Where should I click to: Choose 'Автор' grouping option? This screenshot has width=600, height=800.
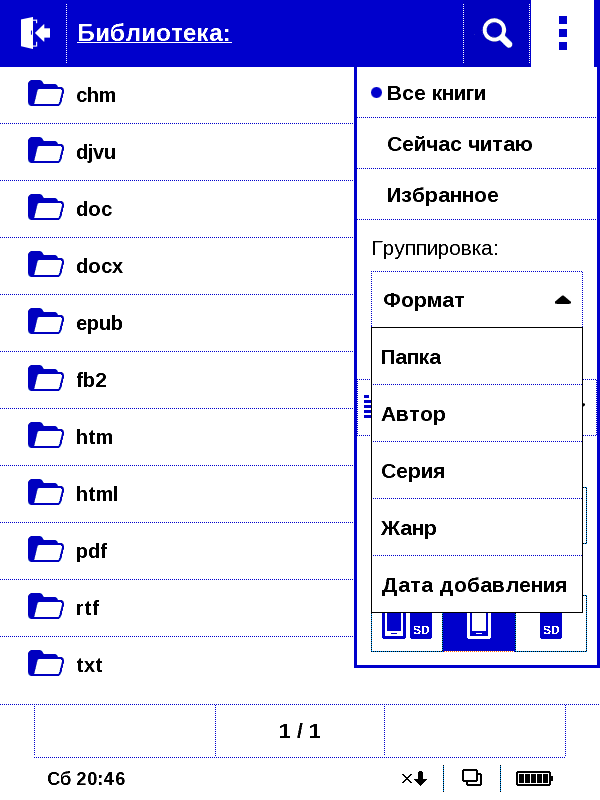pyautogui.click(x=477, y=414)
